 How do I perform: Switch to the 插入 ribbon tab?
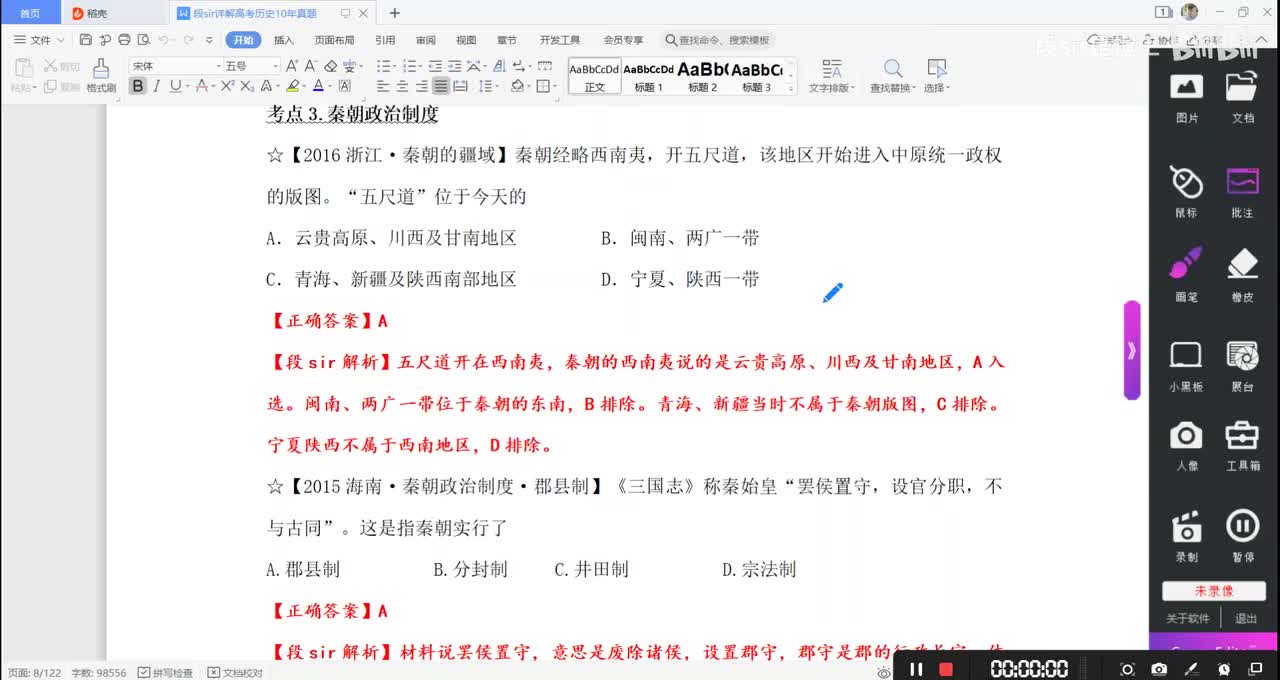pyautogui.click(x=284, y=40)
